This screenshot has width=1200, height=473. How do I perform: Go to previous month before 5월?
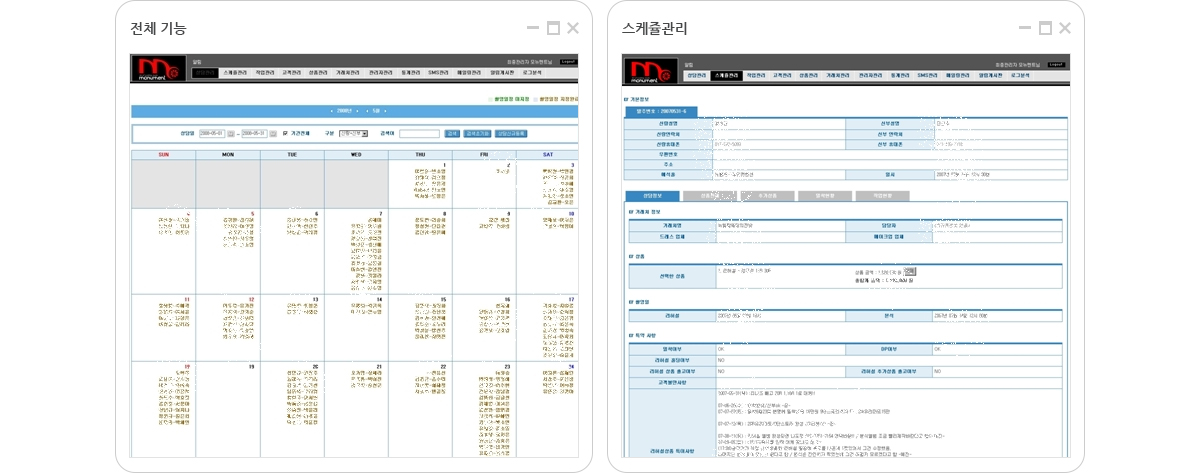click(367, 111)
